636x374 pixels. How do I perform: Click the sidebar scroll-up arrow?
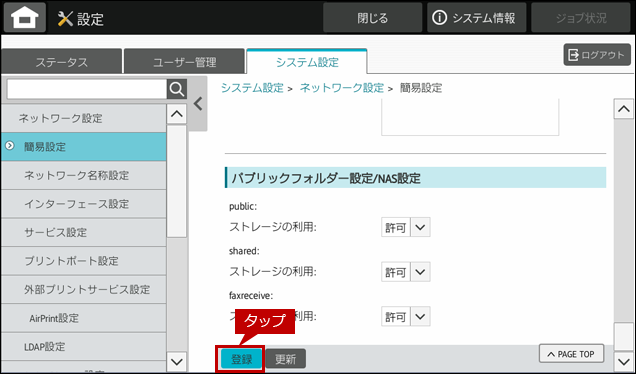point(177,114)
